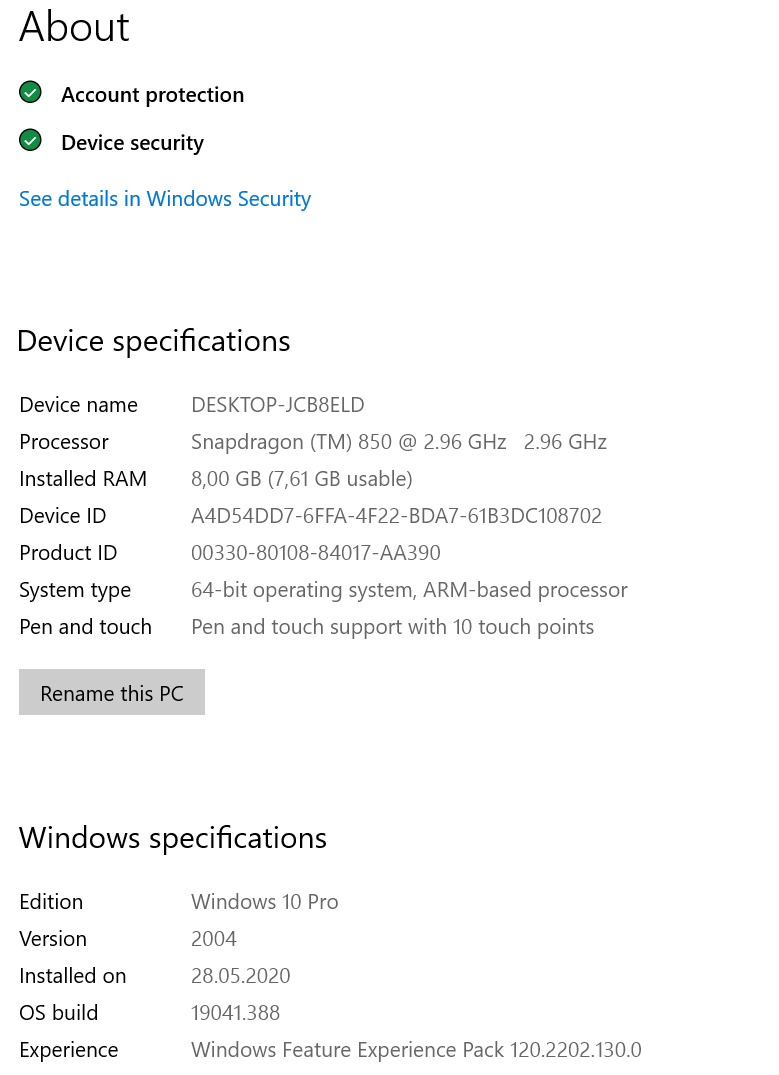Click the Device specifications heading
The image size is (779, 1075).
click(154, 341)
